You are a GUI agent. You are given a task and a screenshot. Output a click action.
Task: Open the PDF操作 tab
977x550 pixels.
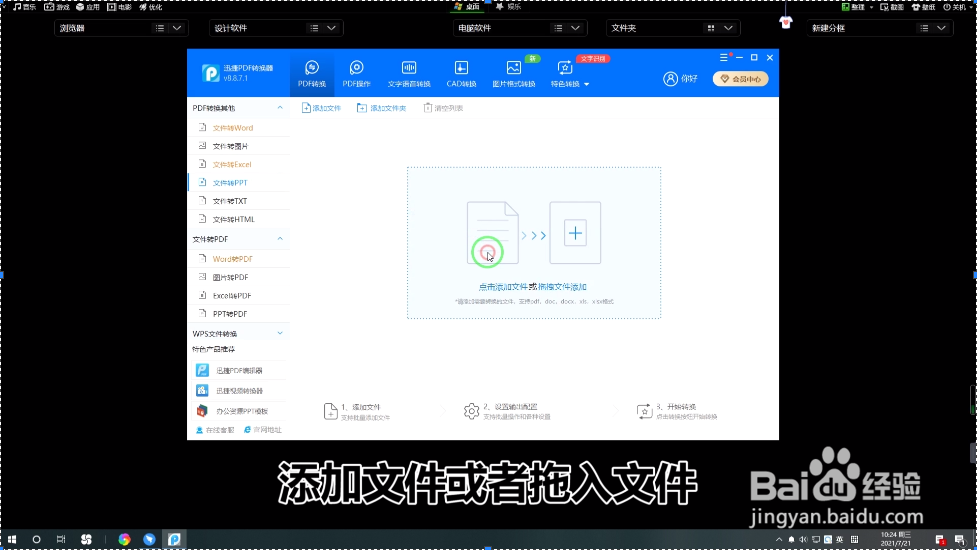pos(356,73)
